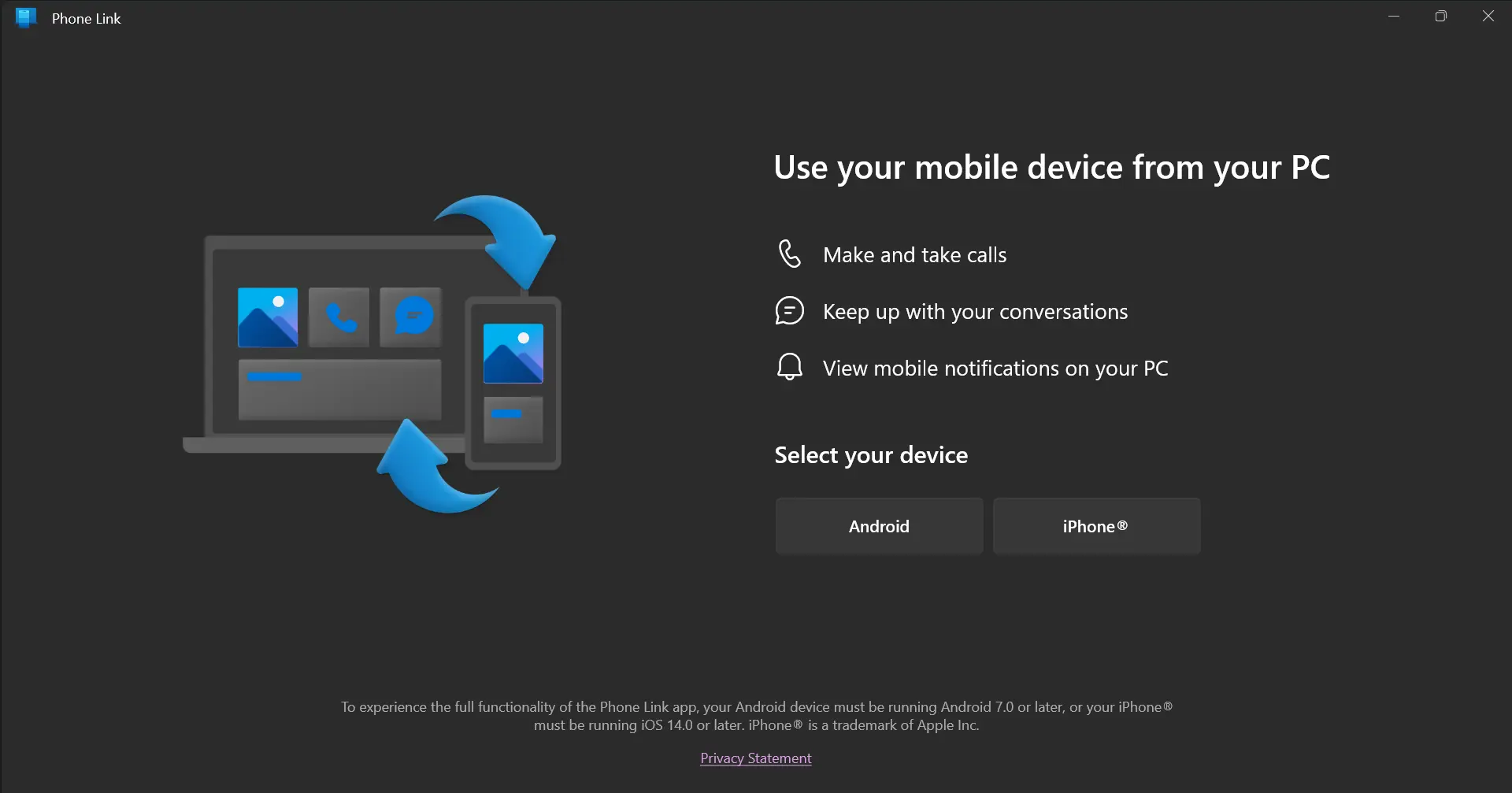Restore down the Phone Link window
1512x793 pixels.
point(1441,17)
